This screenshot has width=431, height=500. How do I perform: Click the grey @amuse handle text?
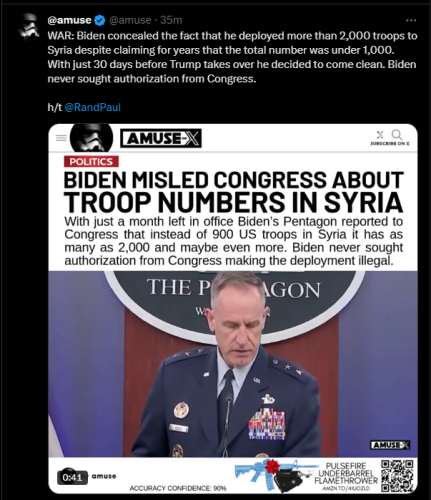pos(130,20)
